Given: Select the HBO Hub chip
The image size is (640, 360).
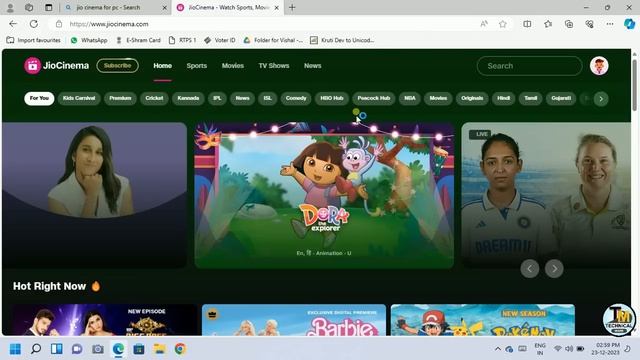Looking at the screenshot, I should pyautogui.click(x=332, y=98).
